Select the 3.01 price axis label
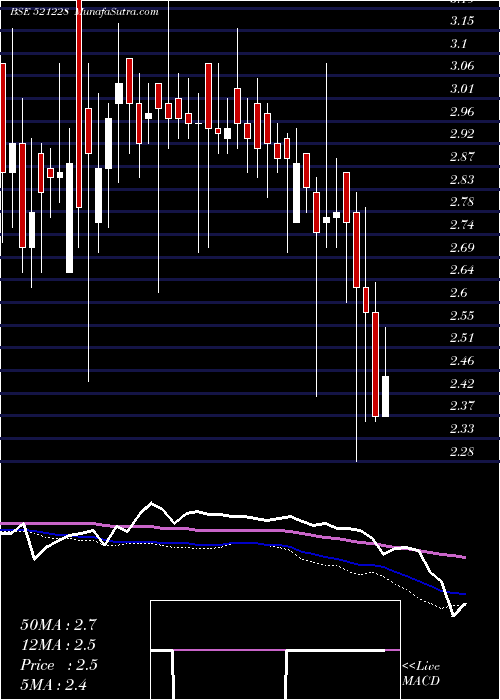500x700 pixels. [462, 89]
